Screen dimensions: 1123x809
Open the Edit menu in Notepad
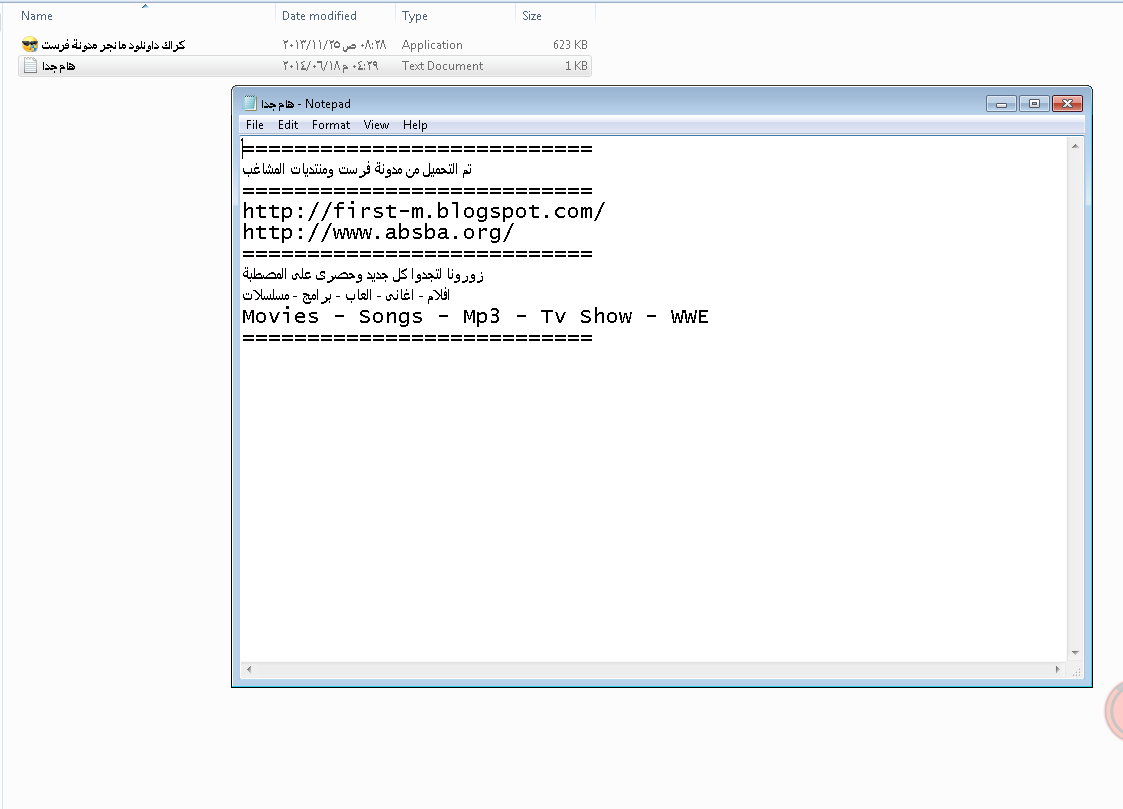click(288, 125)
